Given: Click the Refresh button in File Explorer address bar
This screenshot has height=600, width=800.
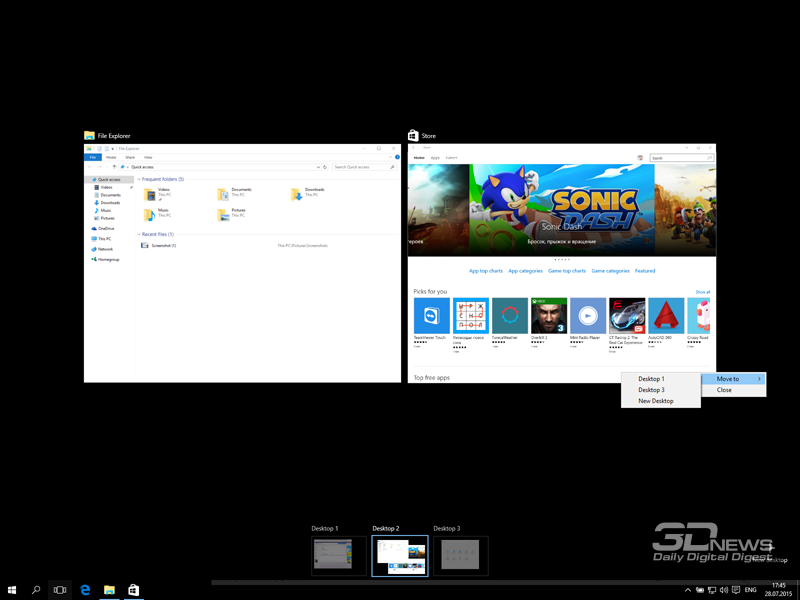Looking at the screenshot, I should [x=324, y=167].
